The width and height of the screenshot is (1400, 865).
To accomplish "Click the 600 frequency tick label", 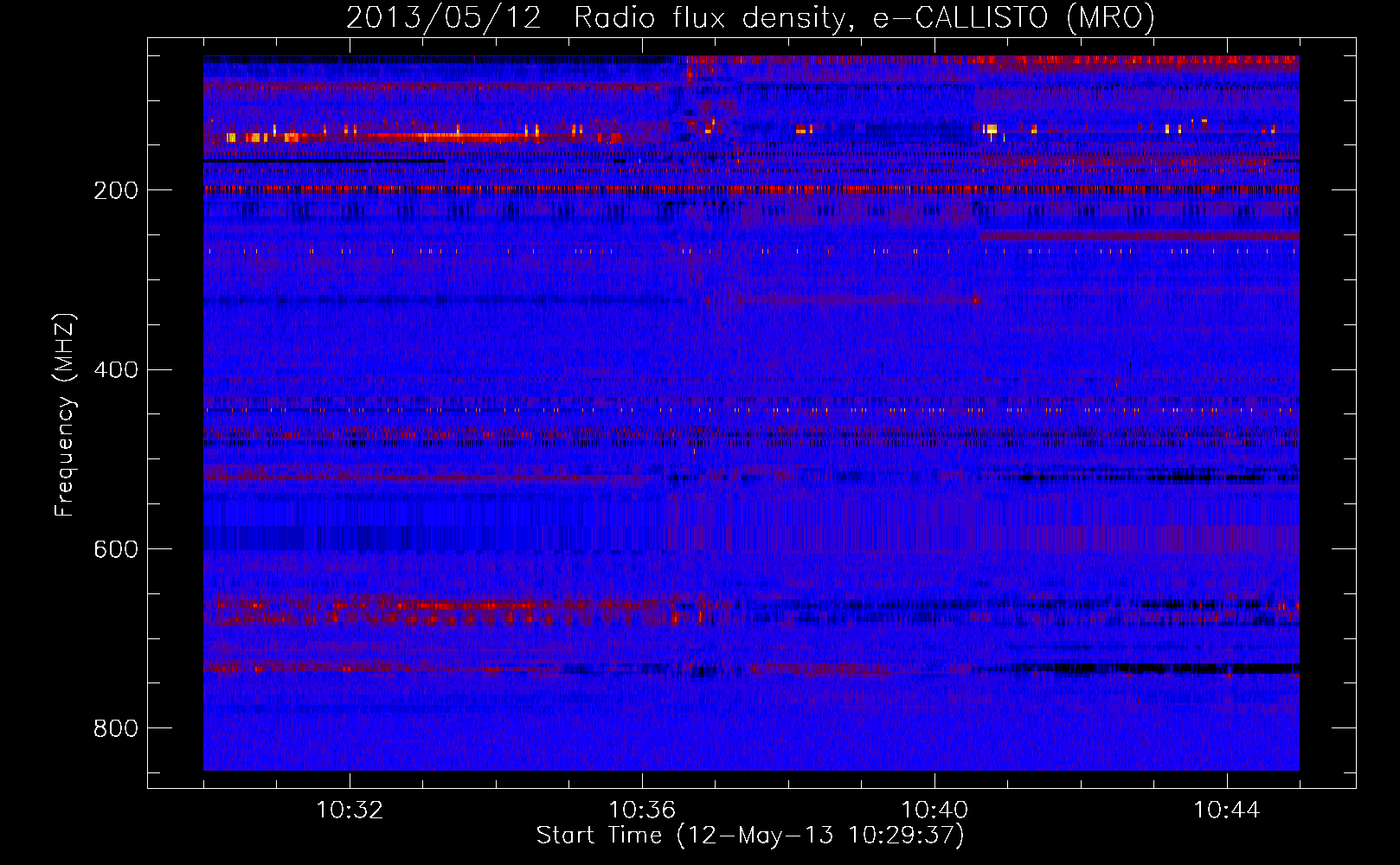I will [116, 550].
